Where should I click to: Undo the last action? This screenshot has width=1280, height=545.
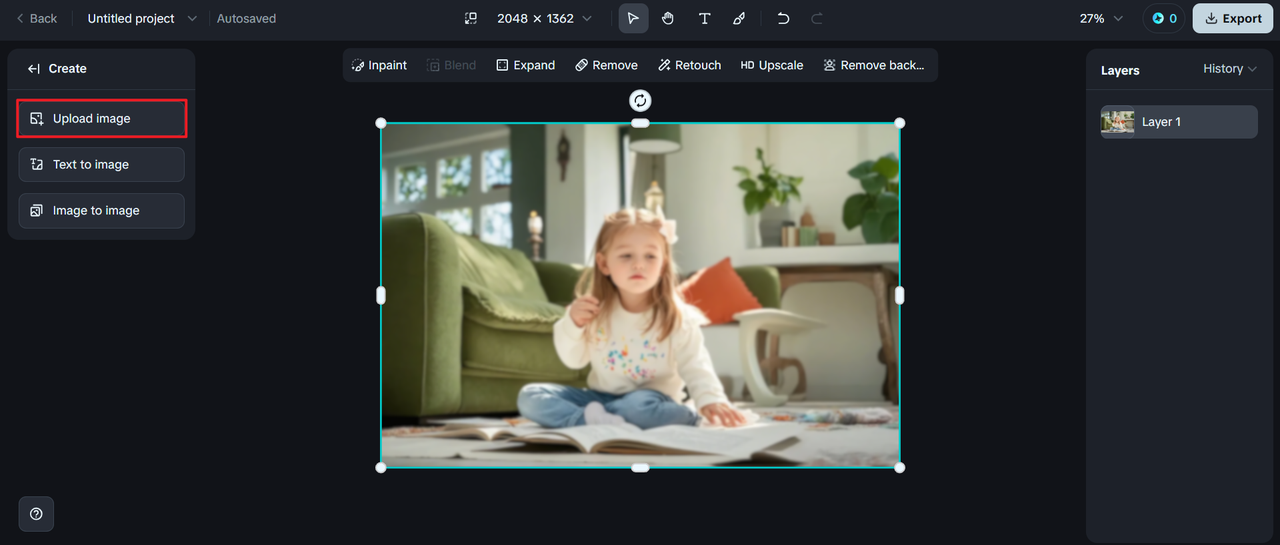click(x=783, y=18)
